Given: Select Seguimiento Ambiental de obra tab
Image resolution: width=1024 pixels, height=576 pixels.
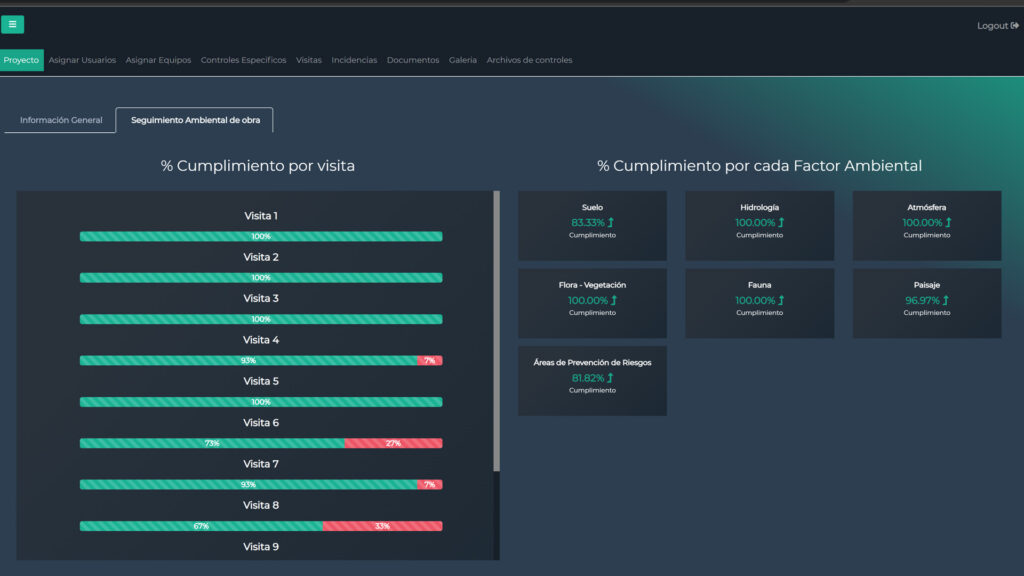Looking at the screenshot, I should [x=195, y=120].
